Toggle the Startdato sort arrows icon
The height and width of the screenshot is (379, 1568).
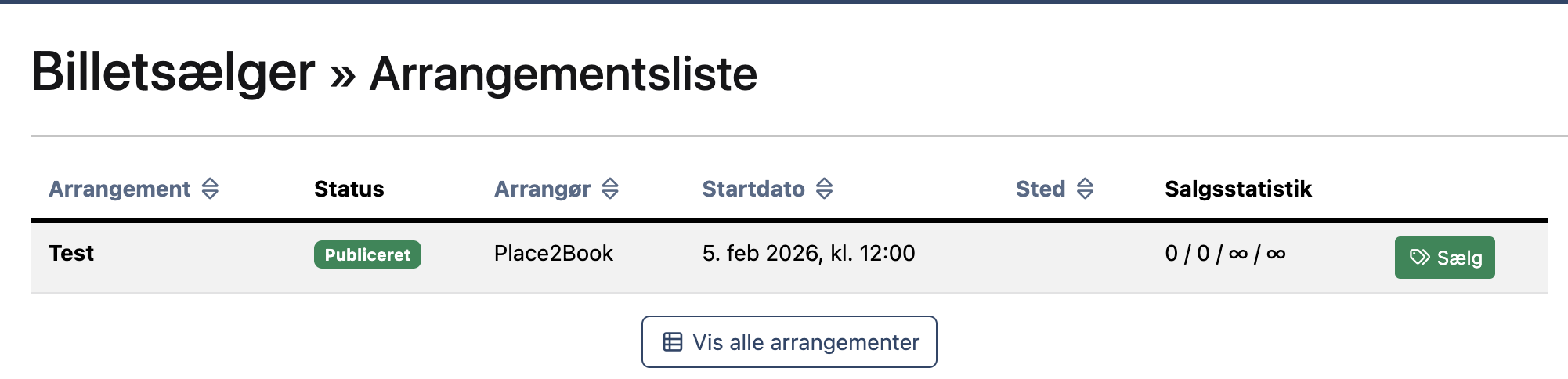pyautogui.click(x=824, y=189)
